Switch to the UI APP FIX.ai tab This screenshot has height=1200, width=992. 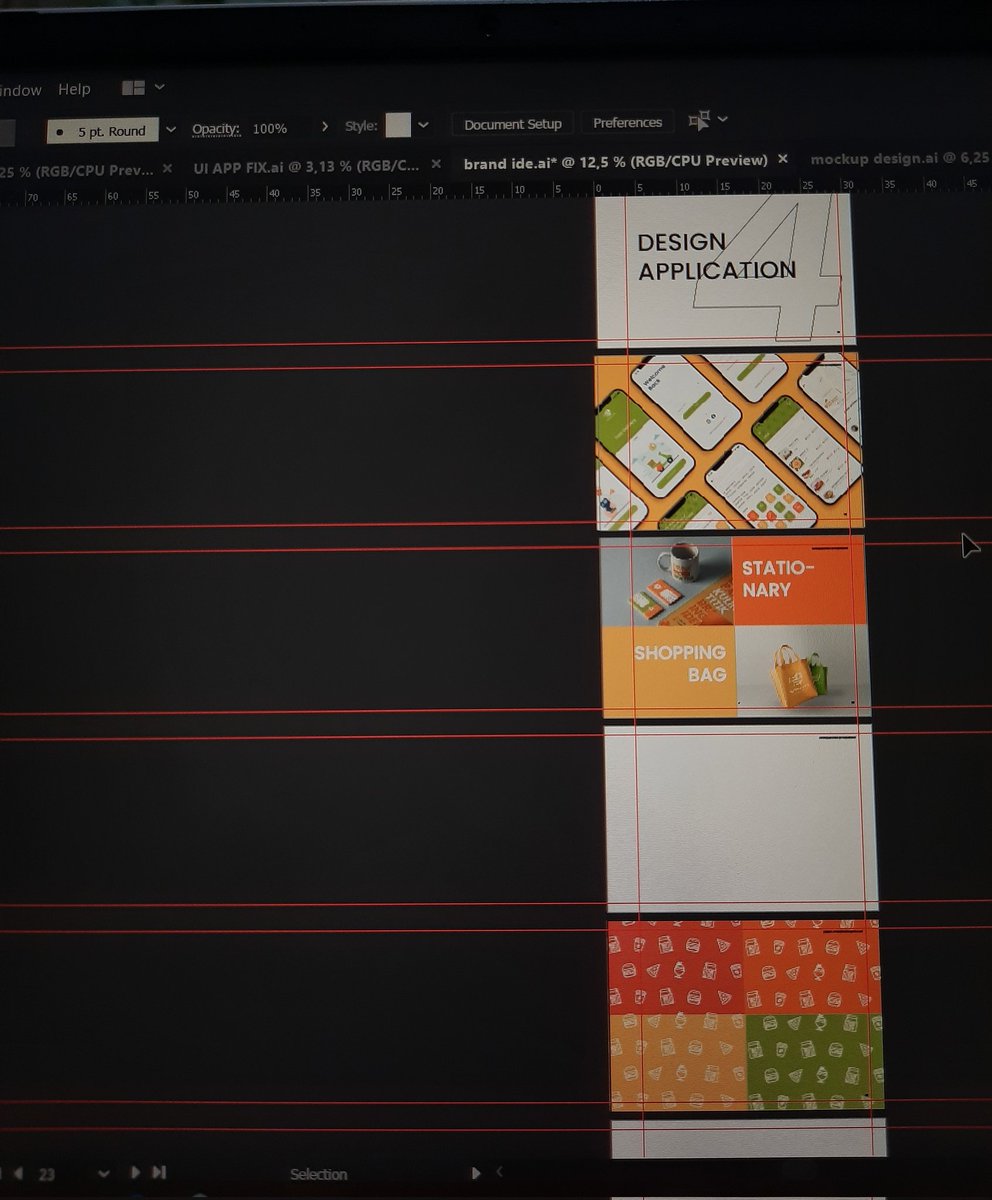click(306, 166)
